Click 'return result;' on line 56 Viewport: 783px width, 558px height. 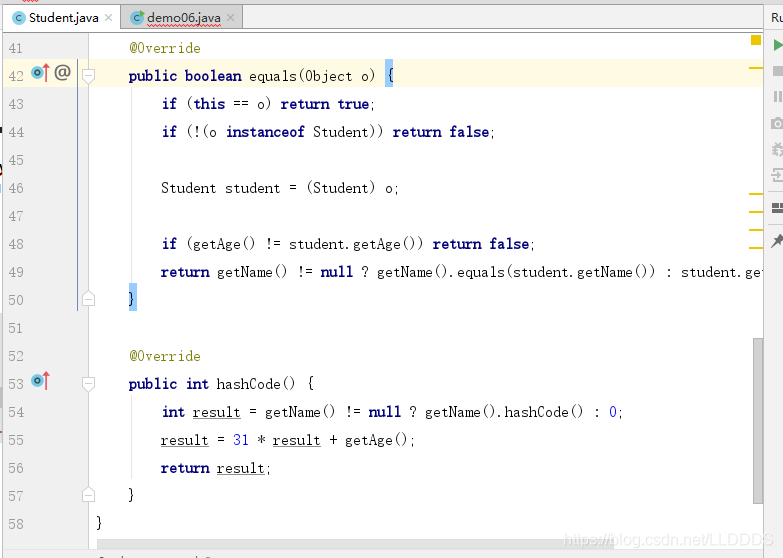(215, 468)
